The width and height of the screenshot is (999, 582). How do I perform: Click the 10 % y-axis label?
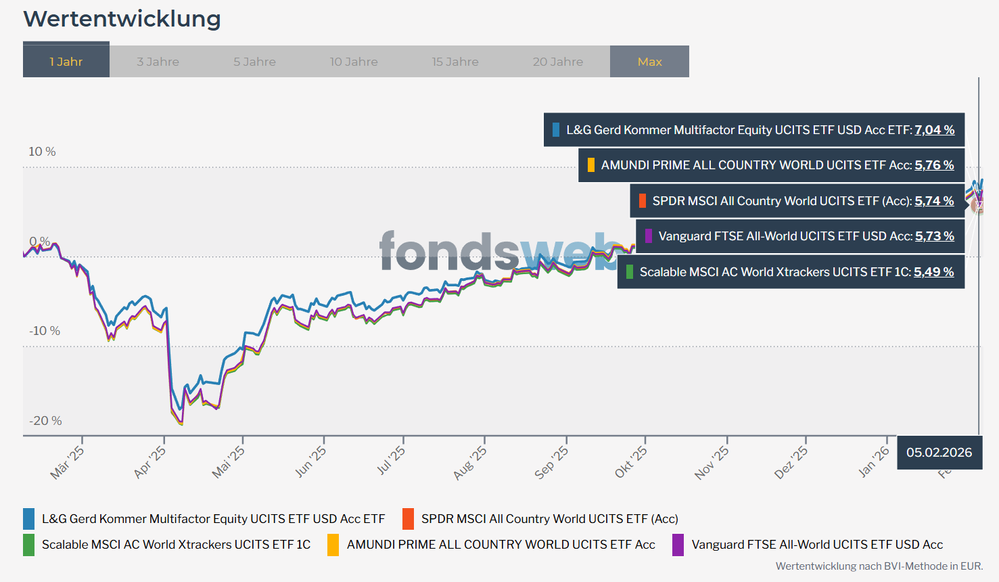click(x=42, y=152)
